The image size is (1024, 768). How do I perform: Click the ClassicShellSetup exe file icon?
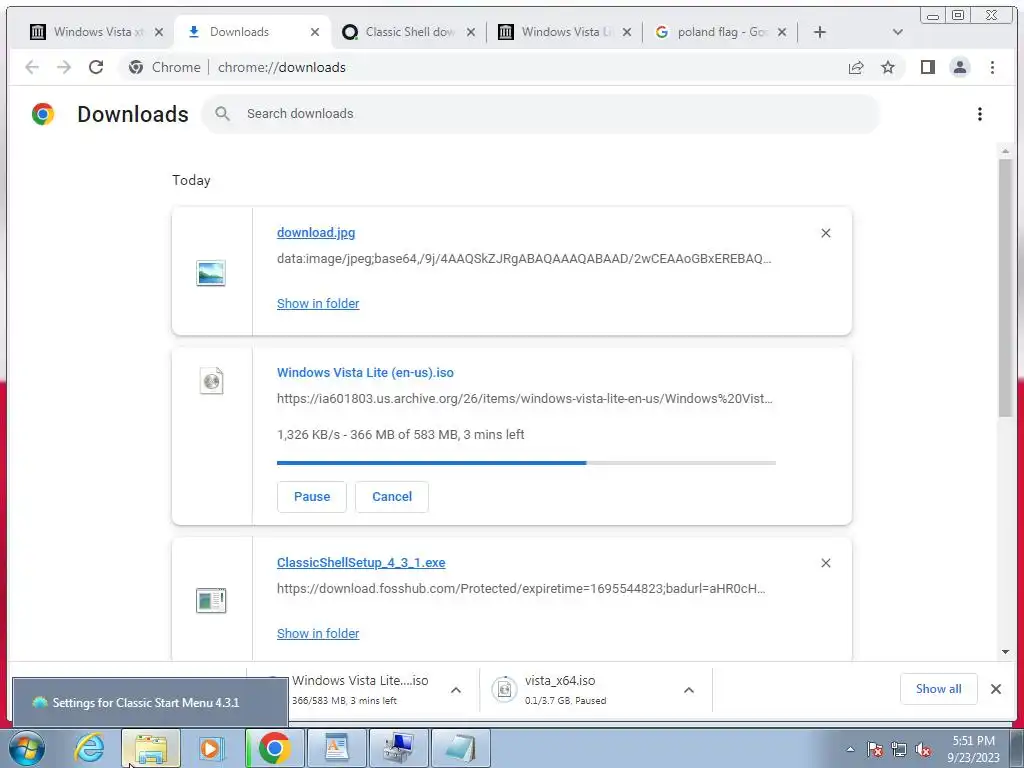click(x=211, y=601)
